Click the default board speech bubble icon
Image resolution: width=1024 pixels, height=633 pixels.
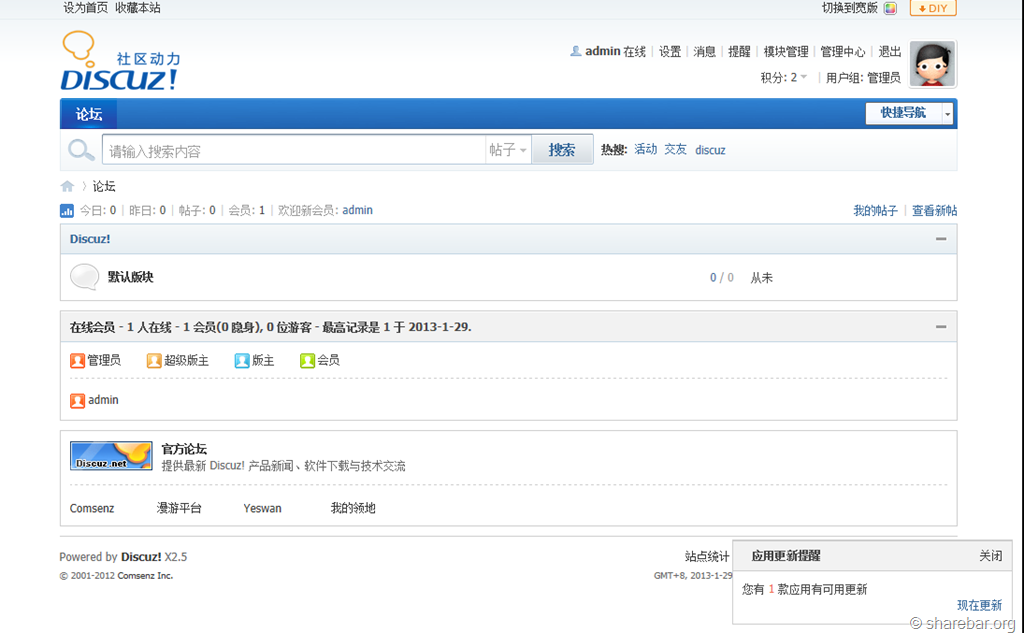84,277
